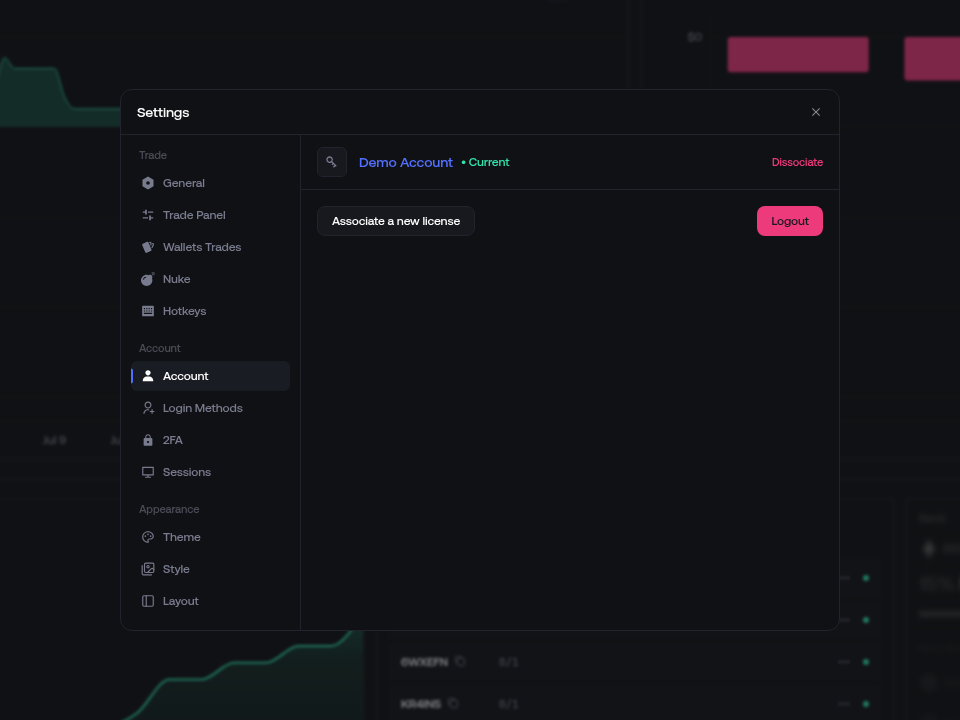Click the Hotkeys keyboard icon
The width and height of the screenshot is (960, 720).
[148, 311]
